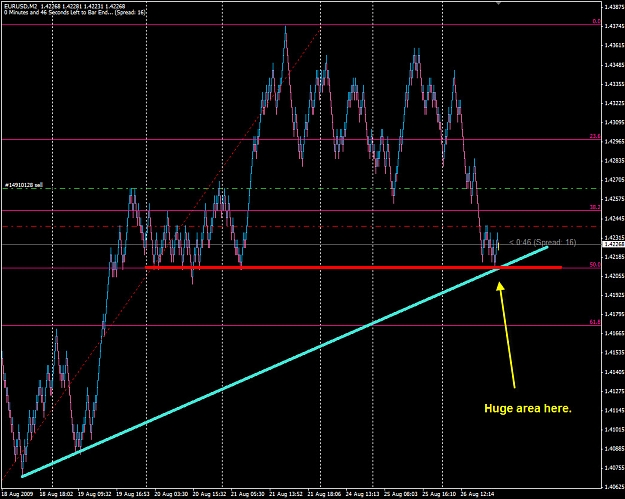Click the 1.40755 price axis label
Screen dimensions: 625x499
pyautogui.click(x=614, y=468)
